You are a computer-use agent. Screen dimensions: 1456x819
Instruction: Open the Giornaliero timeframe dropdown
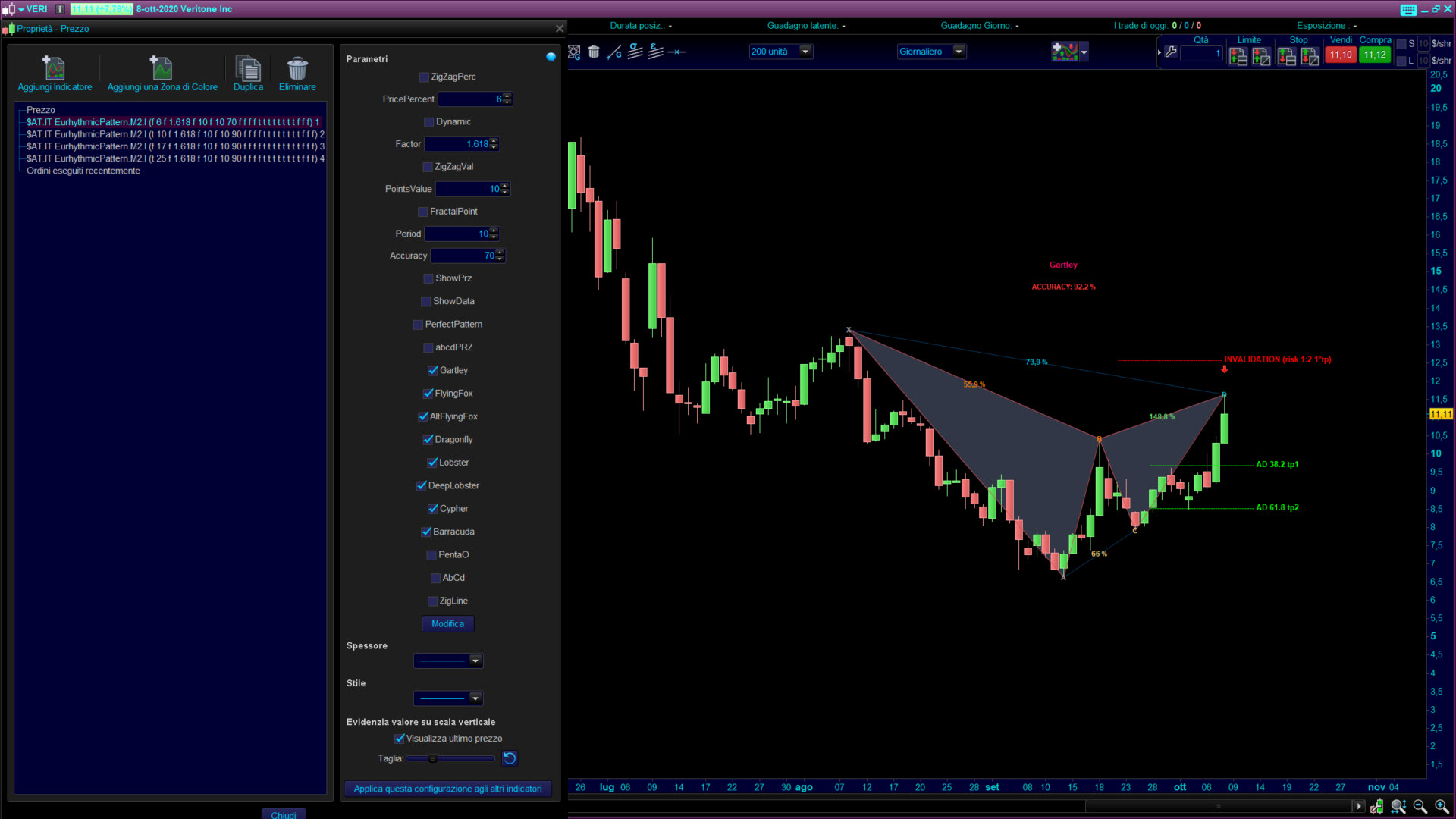(x=959, y=52)
